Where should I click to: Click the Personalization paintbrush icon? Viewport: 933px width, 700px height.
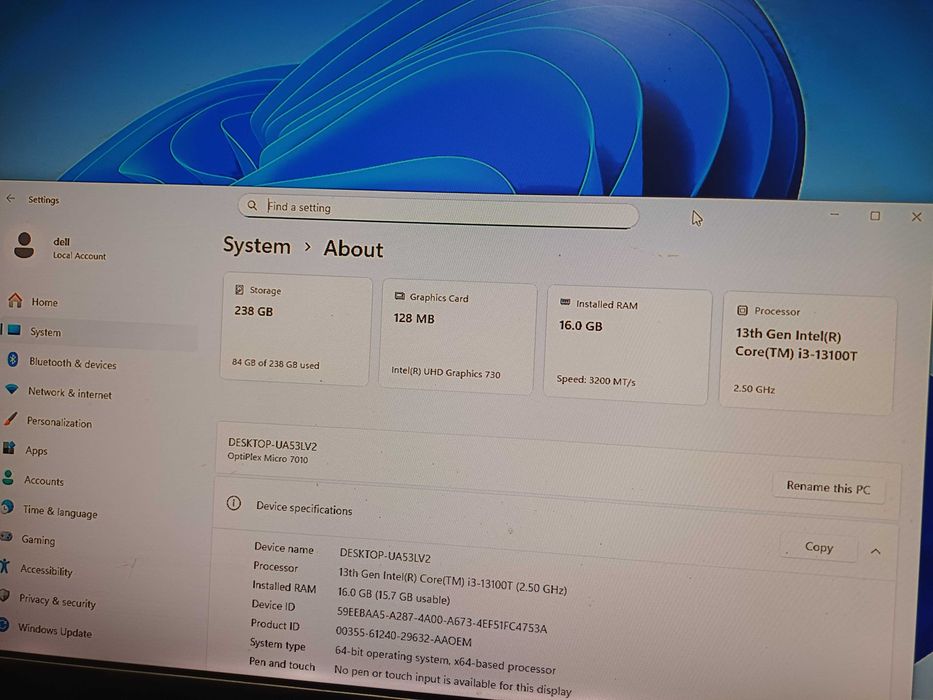pyautogui.click(x=10, y=419)
